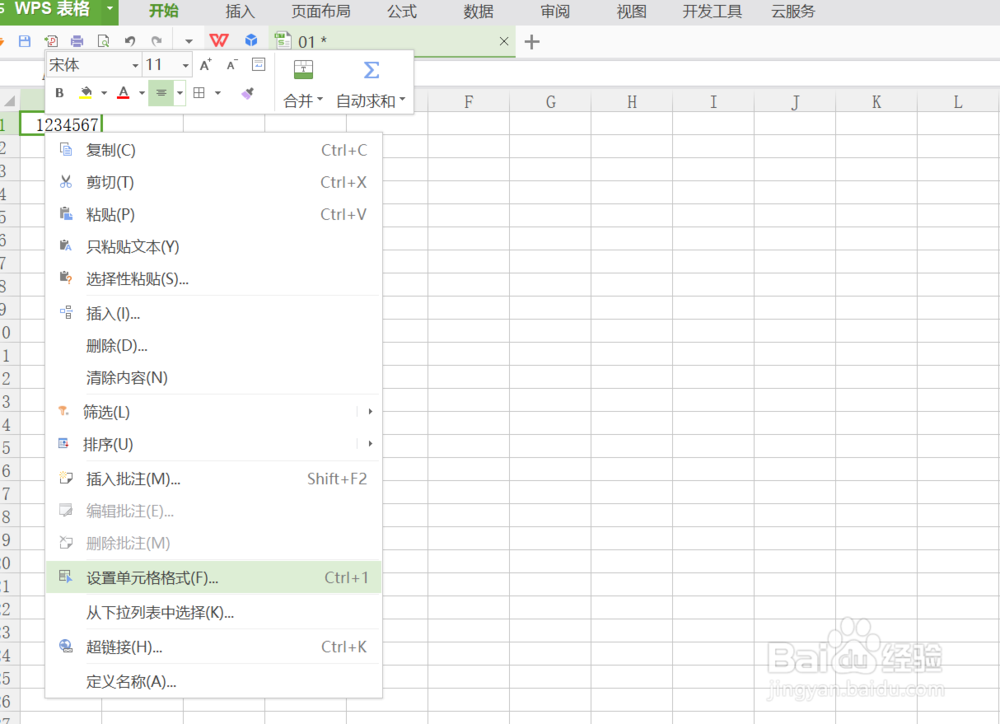Select column K header
Screen dimensions: 1000x724
[x=876, y=101]
